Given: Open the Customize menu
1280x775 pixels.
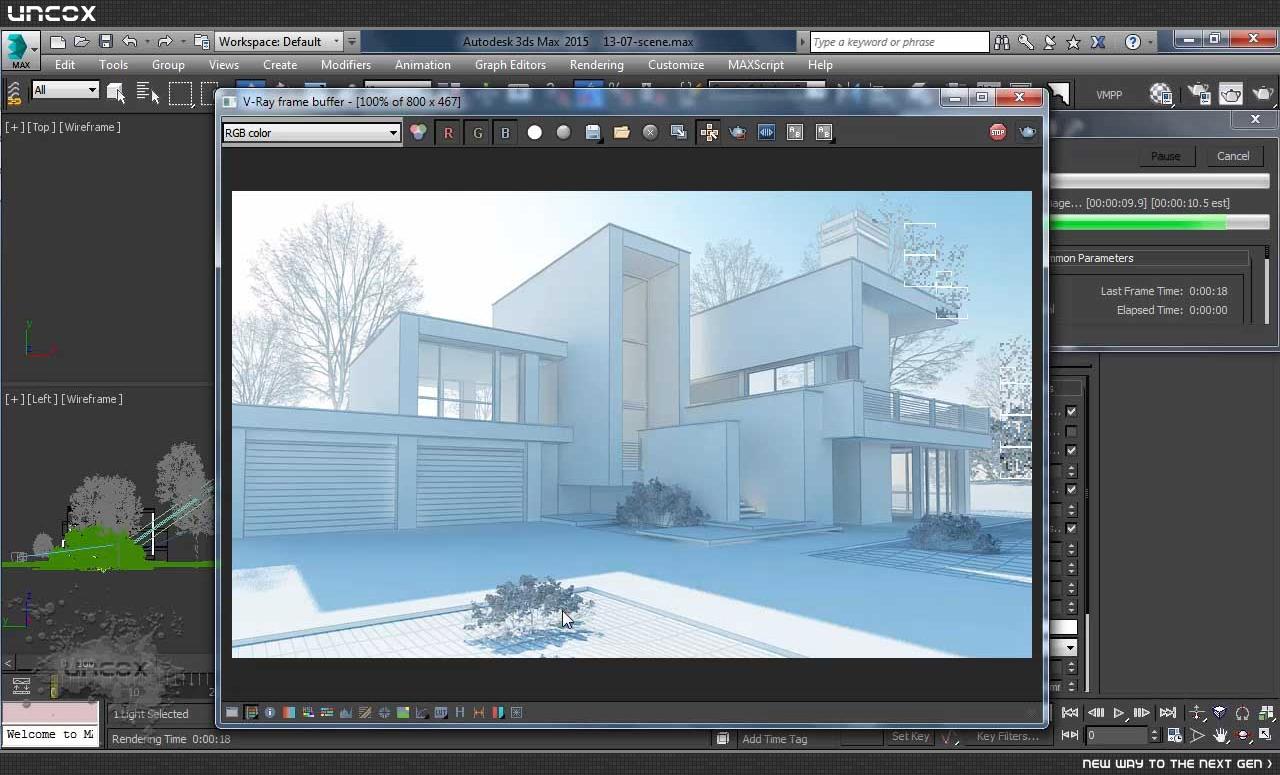Looking at the screenshot, I should [x=676, y=65].
